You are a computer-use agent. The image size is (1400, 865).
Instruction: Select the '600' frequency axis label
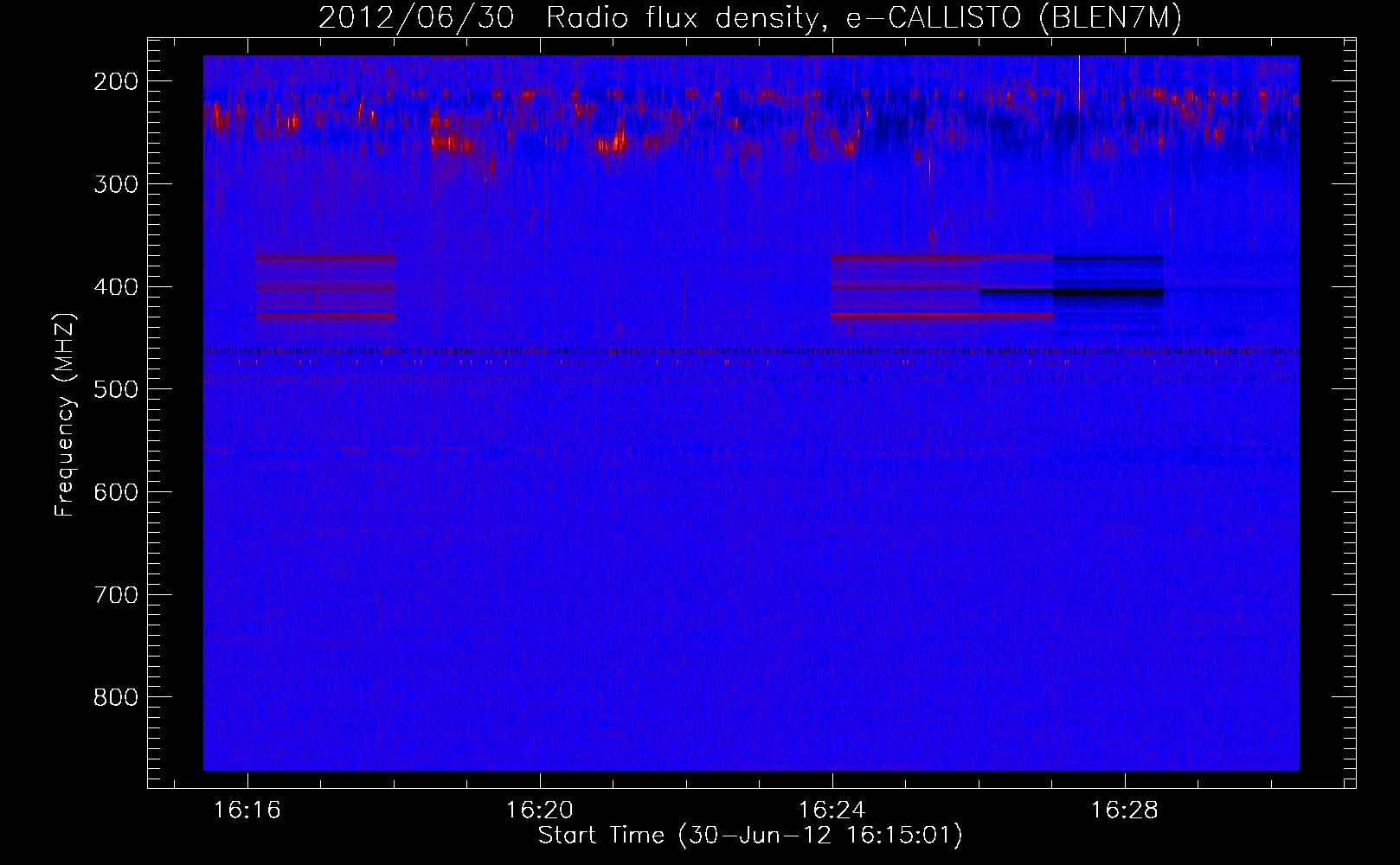[115, 492]
